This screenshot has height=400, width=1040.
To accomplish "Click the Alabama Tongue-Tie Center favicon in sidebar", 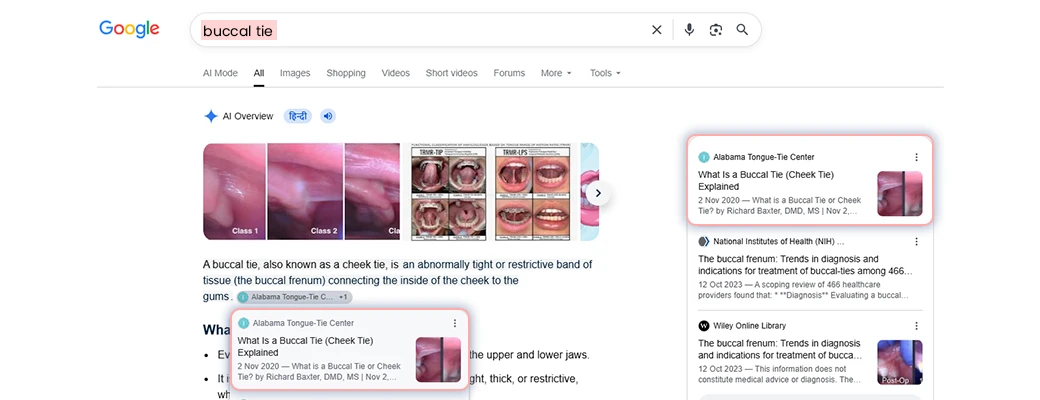I will tap(704, 157).
